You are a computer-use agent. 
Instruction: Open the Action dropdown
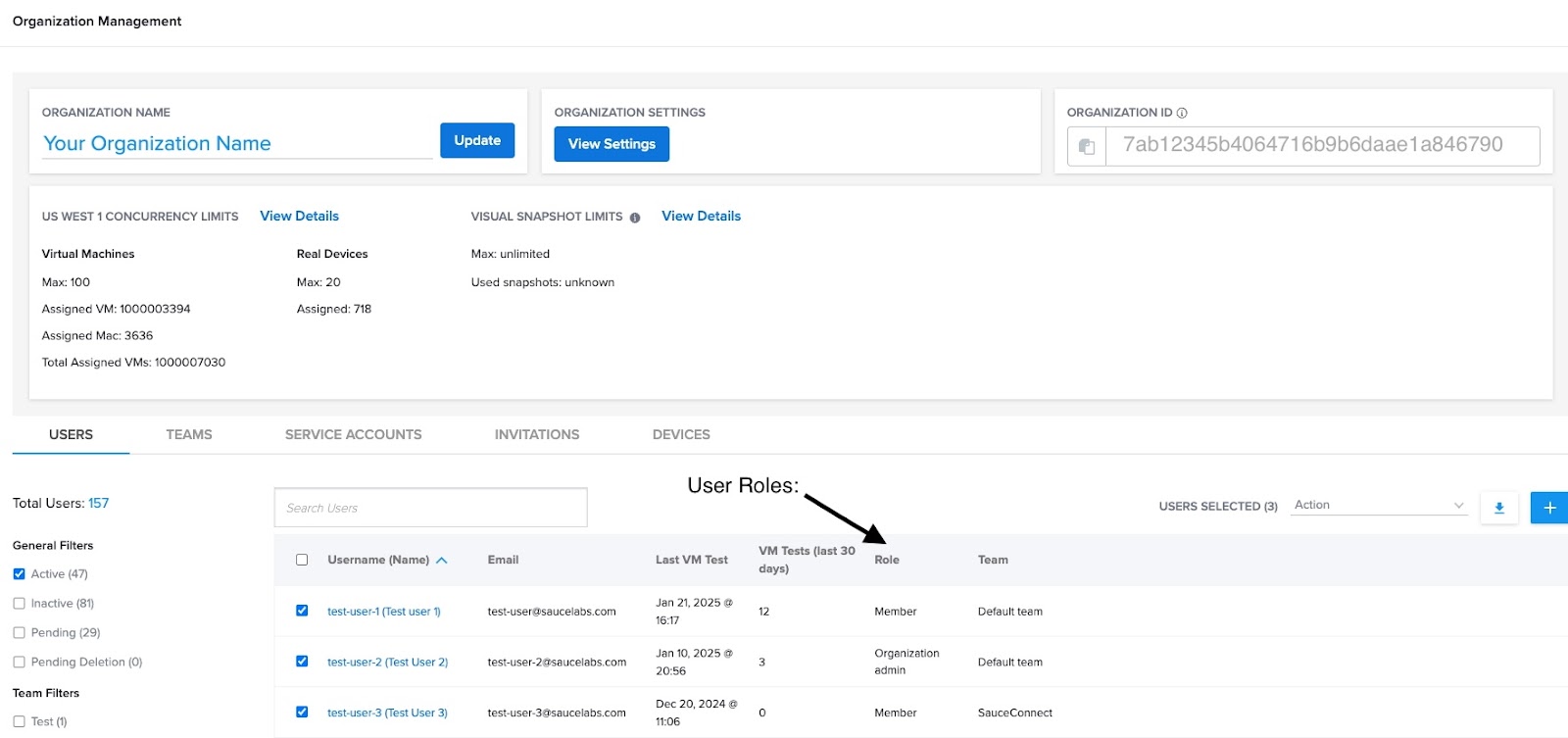click(x=1378, y=506)
